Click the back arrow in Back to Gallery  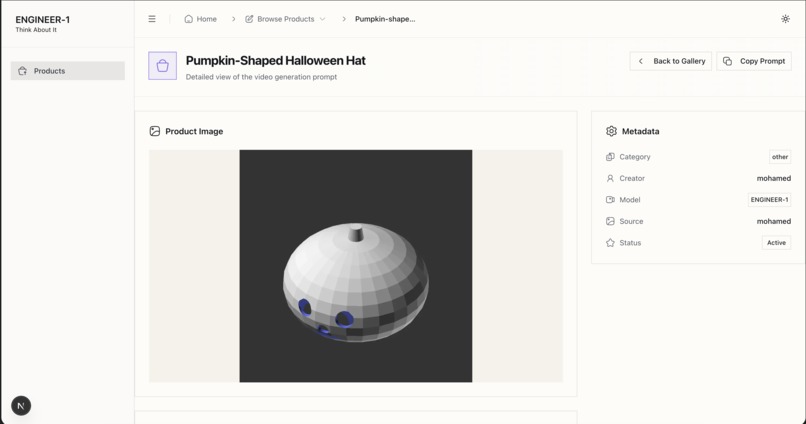640,61
